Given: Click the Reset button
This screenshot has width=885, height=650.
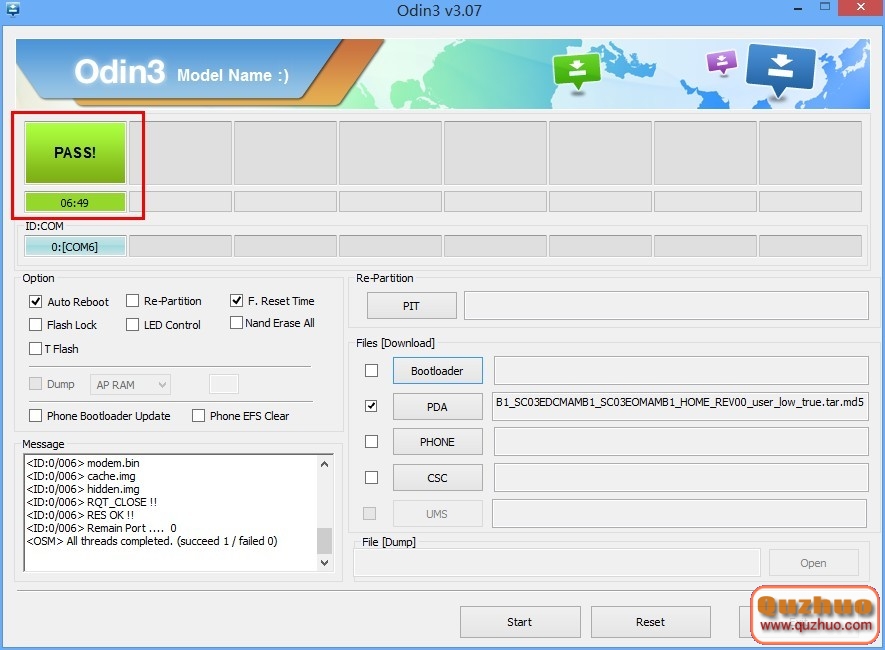Looking at the screenshot, I should pyautogui.click(x=651, y=622).
